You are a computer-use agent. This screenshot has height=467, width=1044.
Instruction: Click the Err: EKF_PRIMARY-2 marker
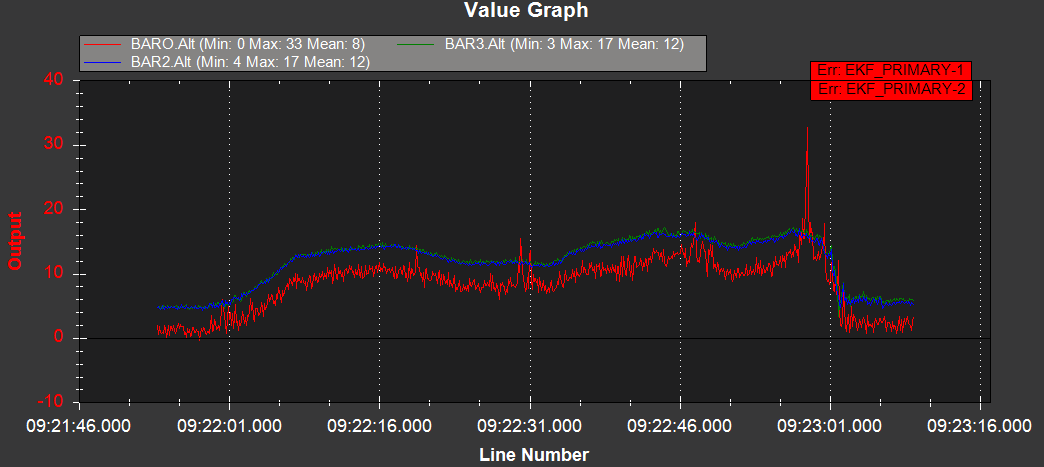(x=891, y=90)
